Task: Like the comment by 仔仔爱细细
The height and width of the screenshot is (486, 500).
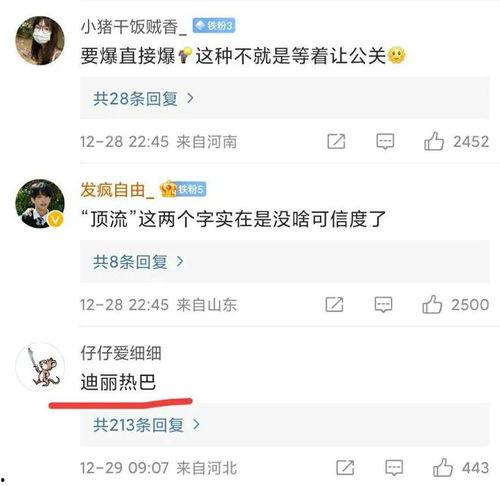Action: 443,468
